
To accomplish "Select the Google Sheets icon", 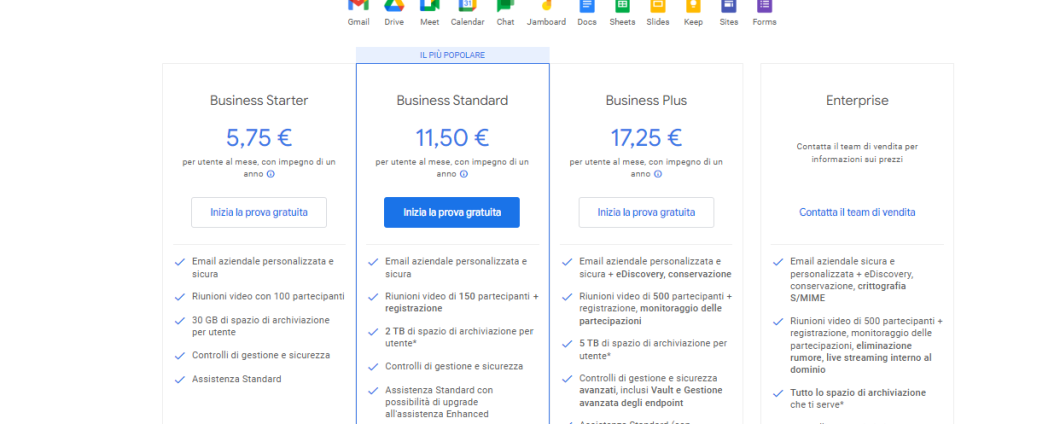I will point(622,6).
